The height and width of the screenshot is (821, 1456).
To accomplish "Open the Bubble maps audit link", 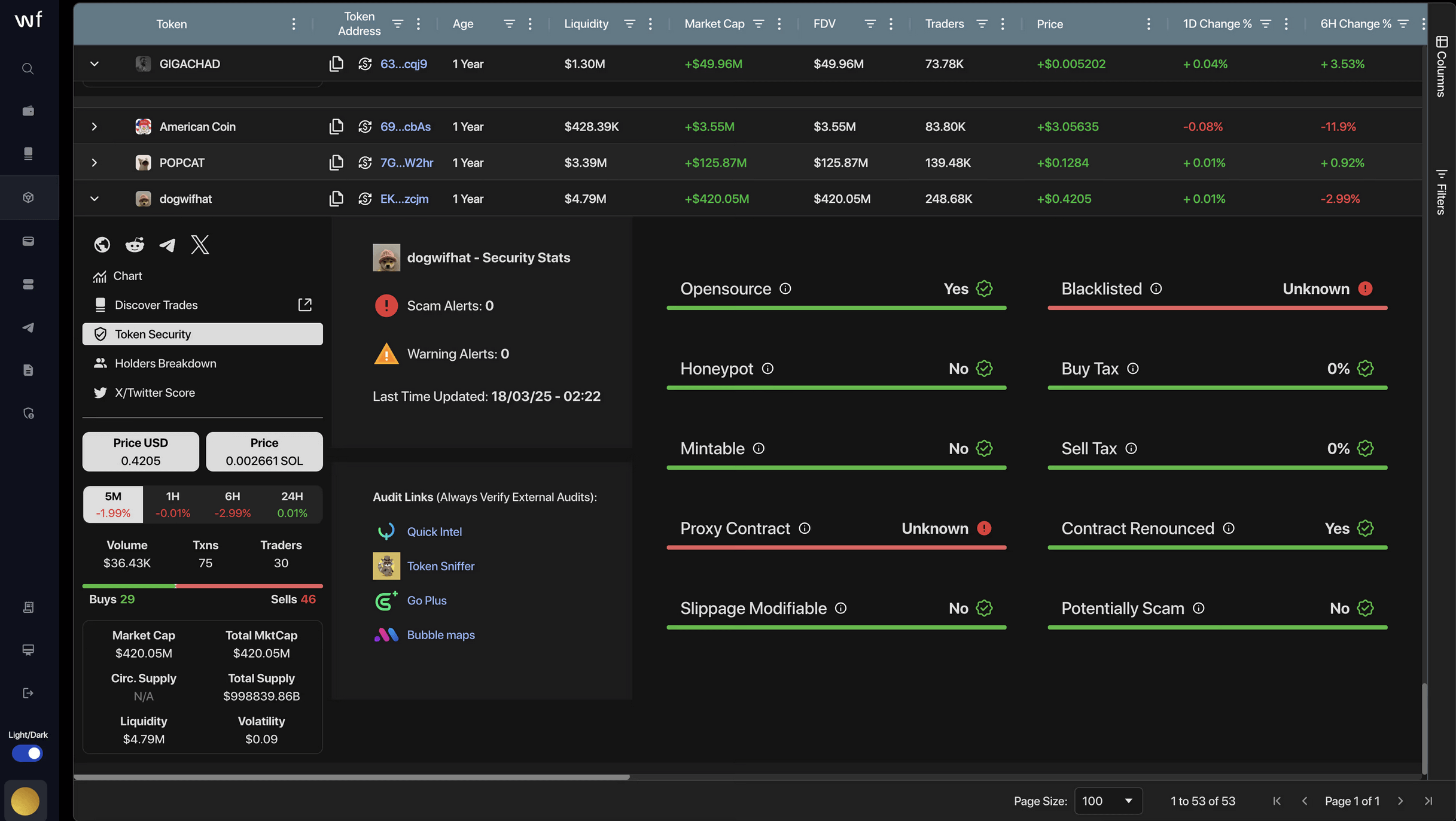I will coord(440,635).
